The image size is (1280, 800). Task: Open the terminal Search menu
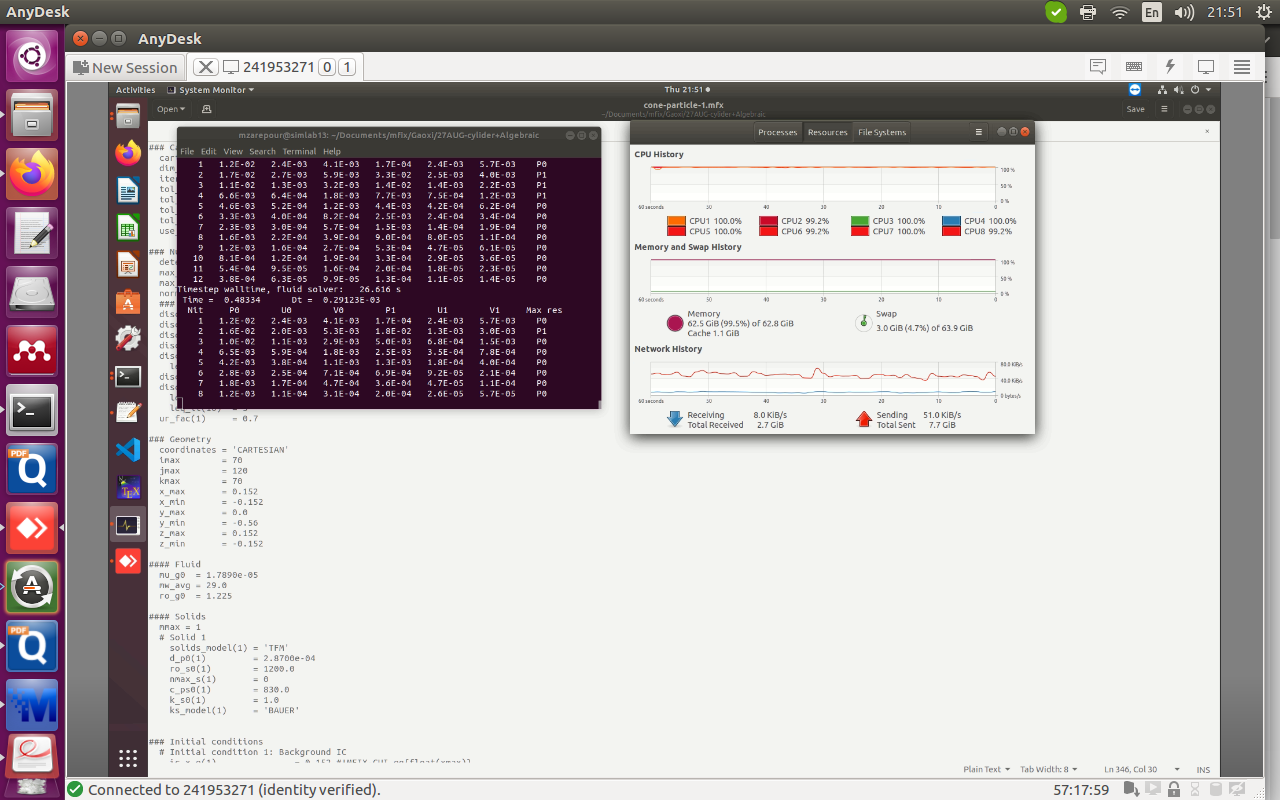262,152
